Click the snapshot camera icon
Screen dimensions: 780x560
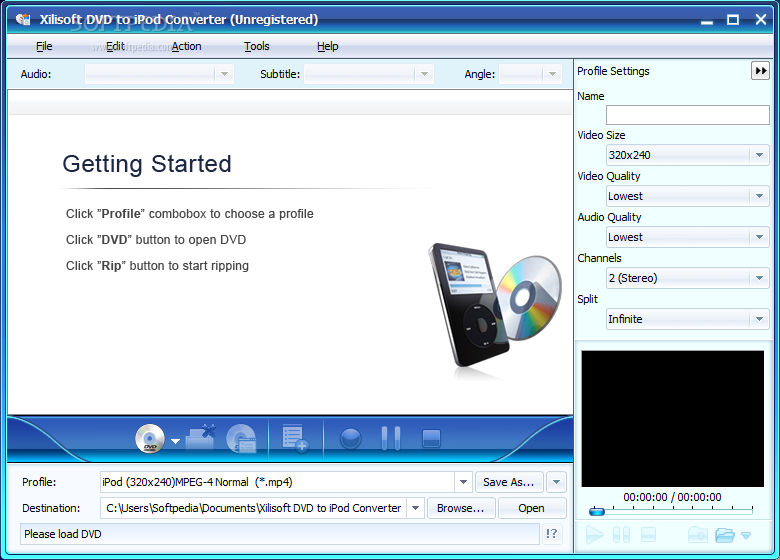coord(698,535)
